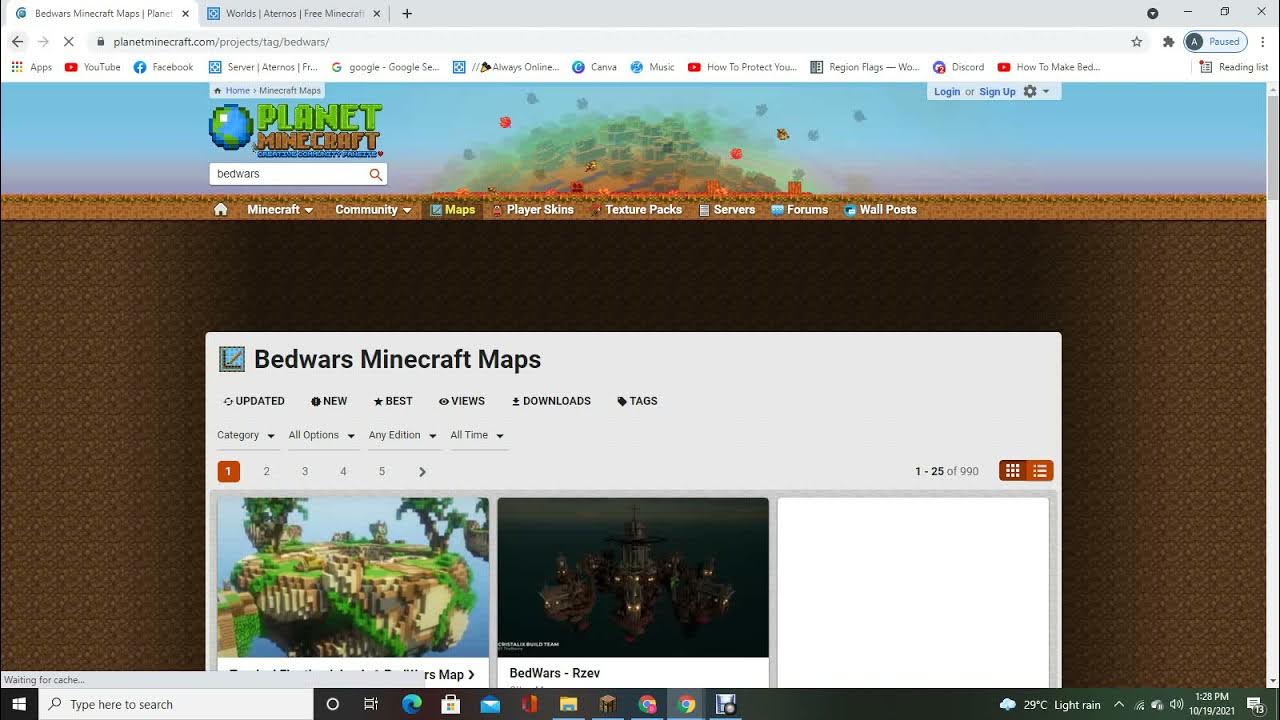
Task: Switch to list view layout
Action: click(1040, 471)
